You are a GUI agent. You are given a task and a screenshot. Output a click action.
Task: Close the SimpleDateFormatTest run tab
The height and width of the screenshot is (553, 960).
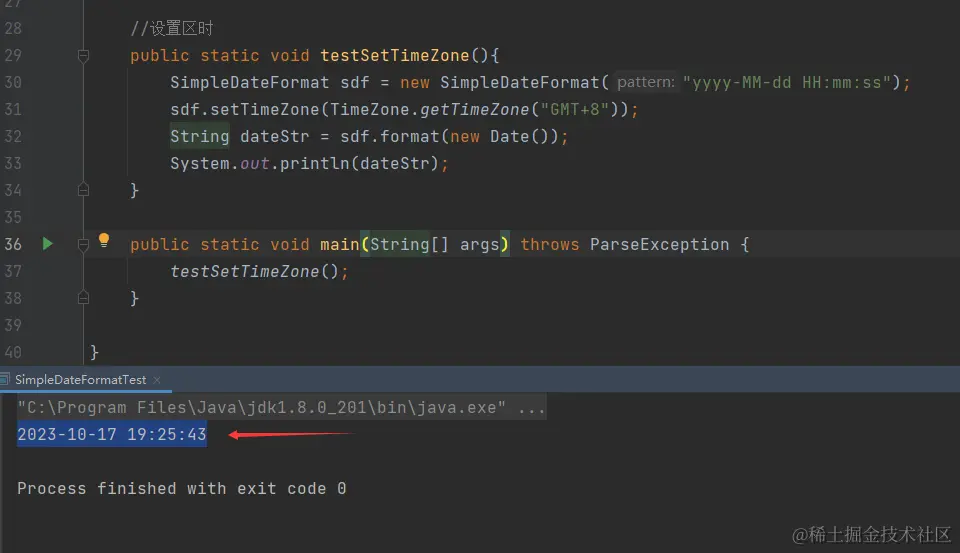(x=157, y=380)
